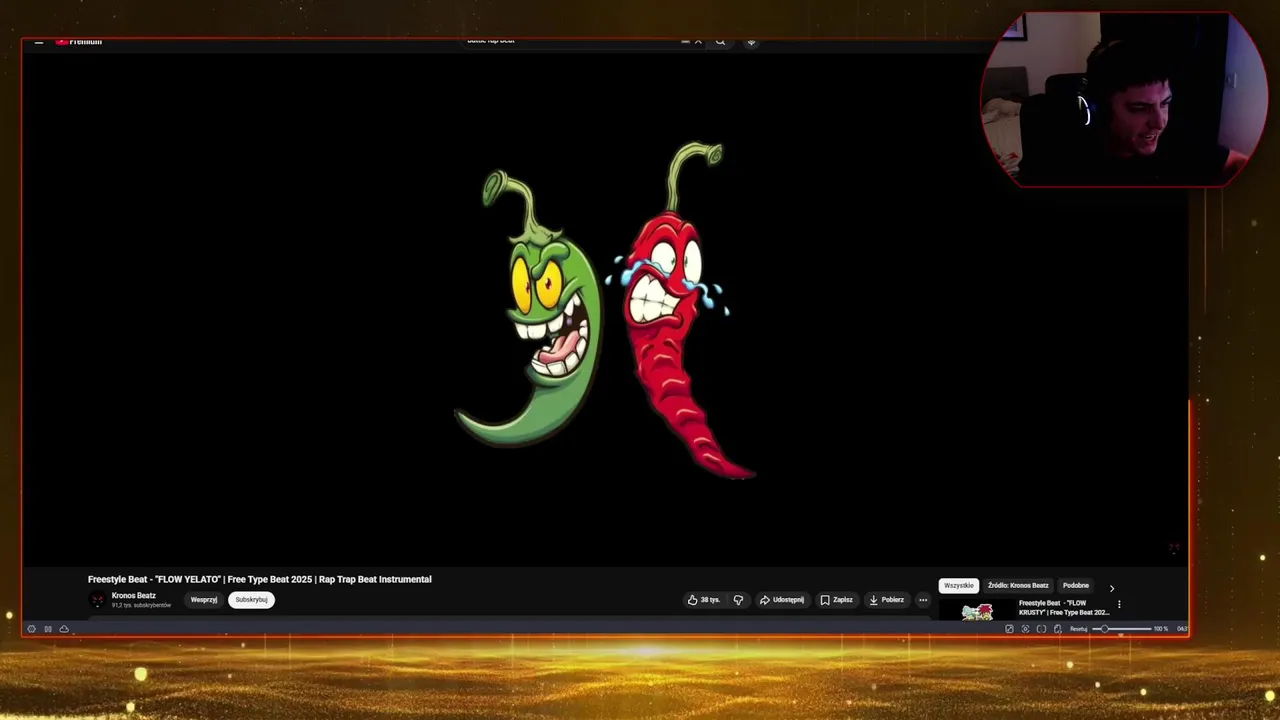Click the YouTube Premium logo
The height and width of the screenshot is (720, 1280).
[x=79, y=41]
